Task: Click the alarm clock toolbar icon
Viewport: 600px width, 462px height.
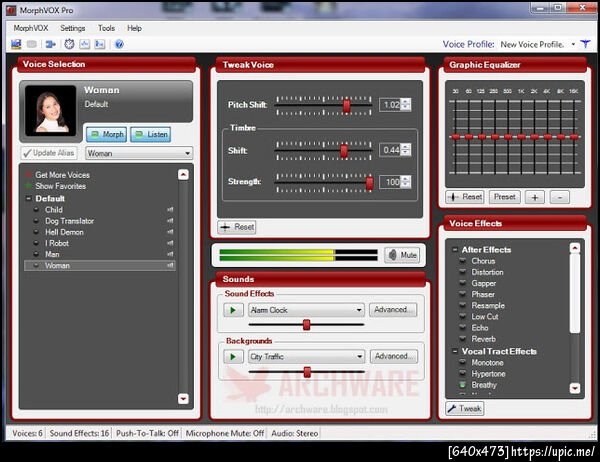Action: [x=69, y=44]
